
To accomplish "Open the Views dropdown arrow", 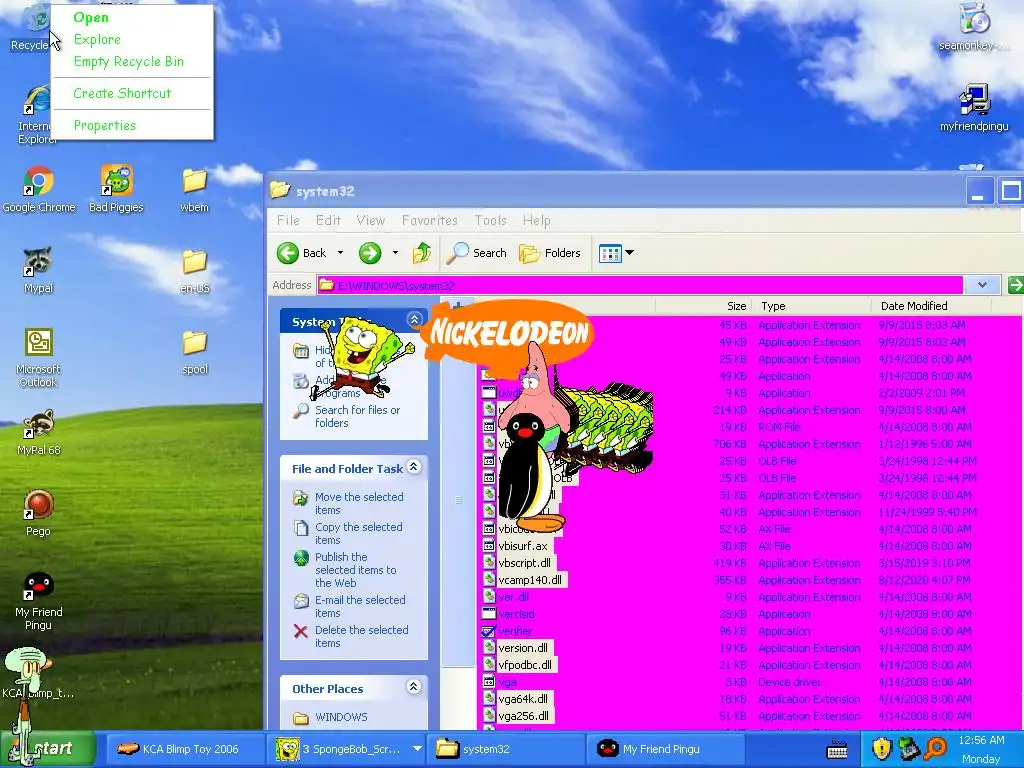I will [x=630, y=253].
